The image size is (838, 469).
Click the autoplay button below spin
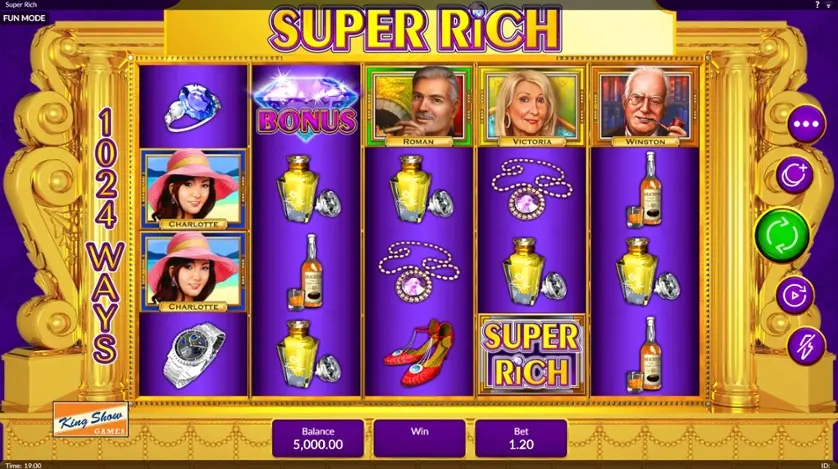click(794, 295)
